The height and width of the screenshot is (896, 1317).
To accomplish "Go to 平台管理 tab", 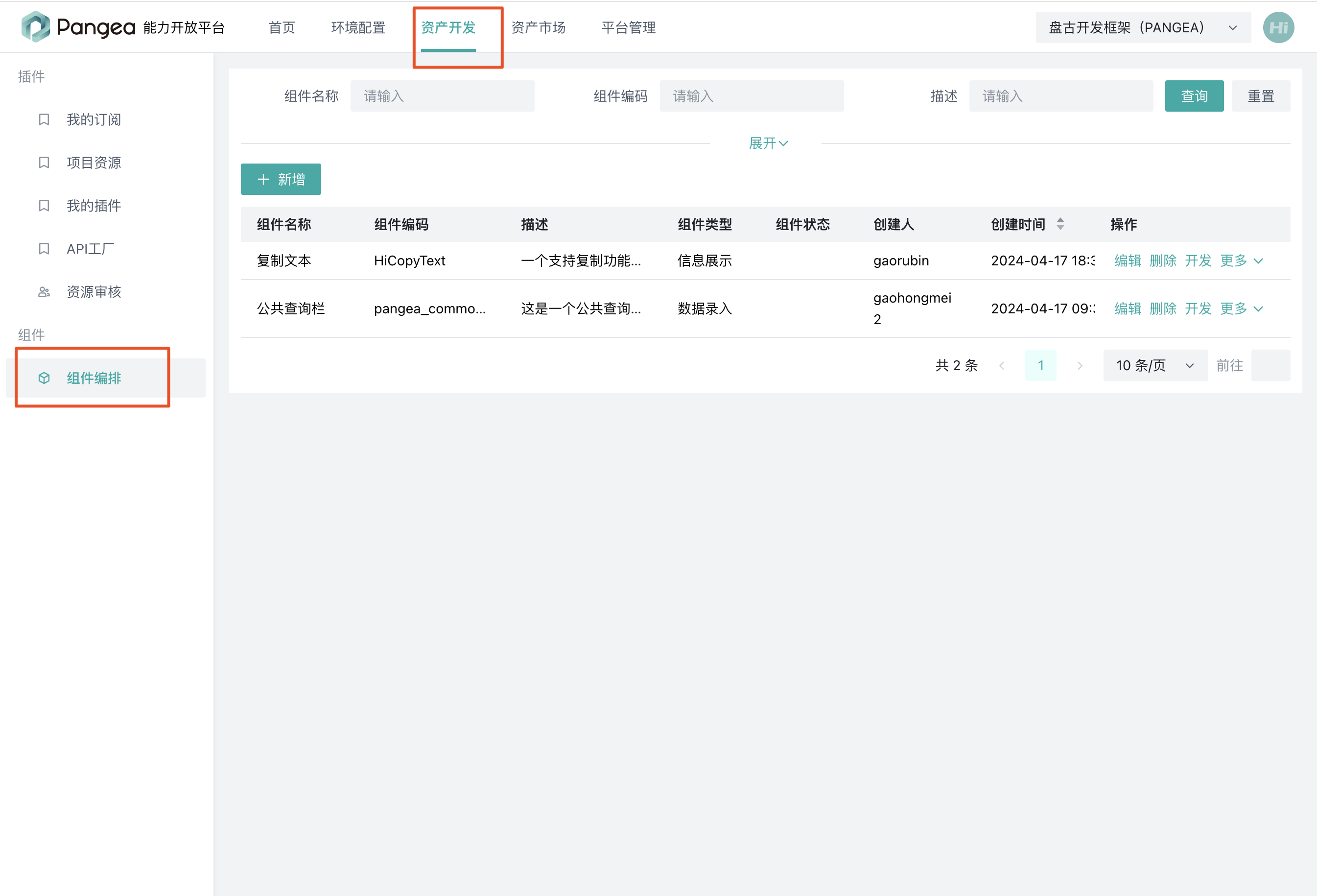I will 629,27.
